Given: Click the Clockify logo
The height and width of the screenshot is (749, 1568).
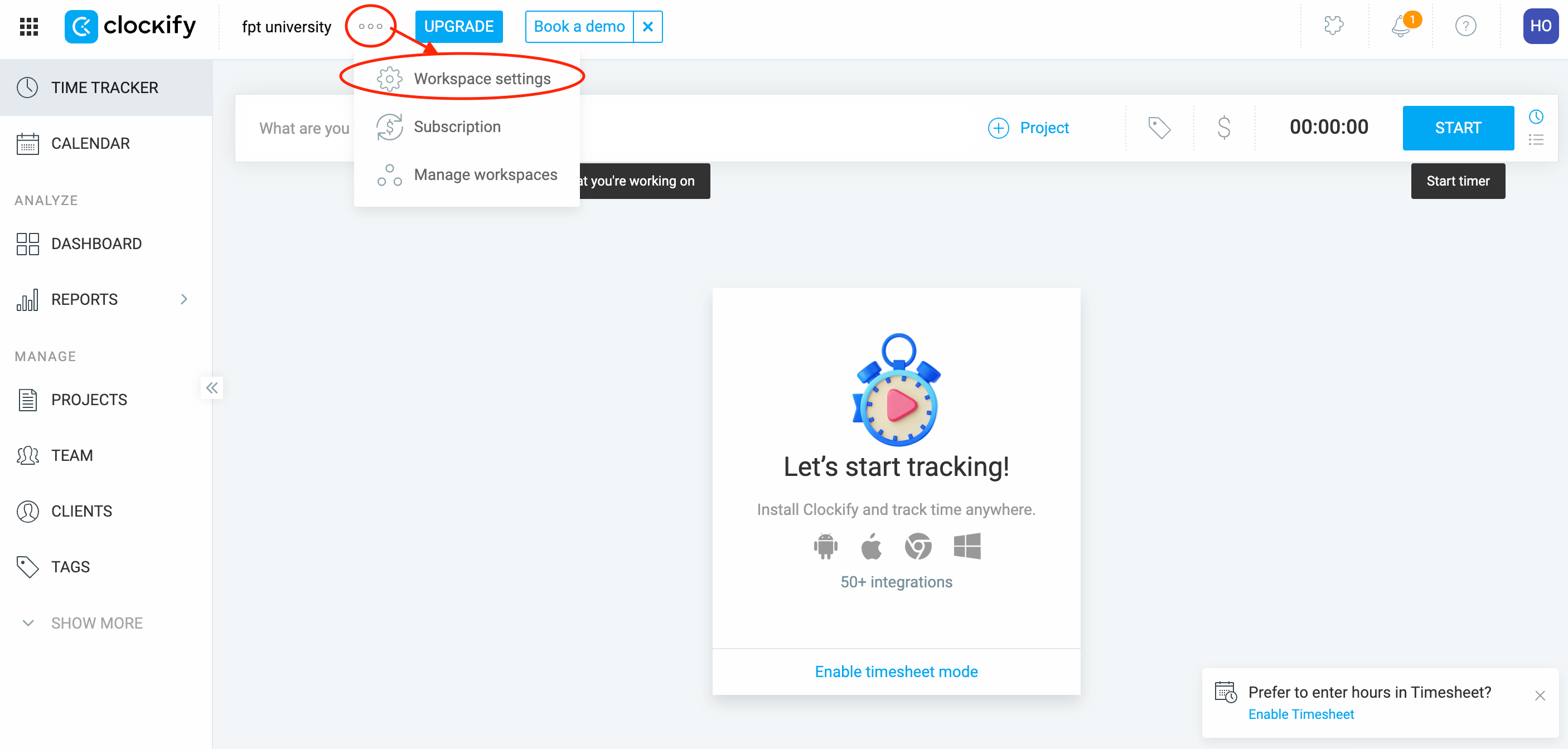Looking at the screenshot, I should [130, 27].
